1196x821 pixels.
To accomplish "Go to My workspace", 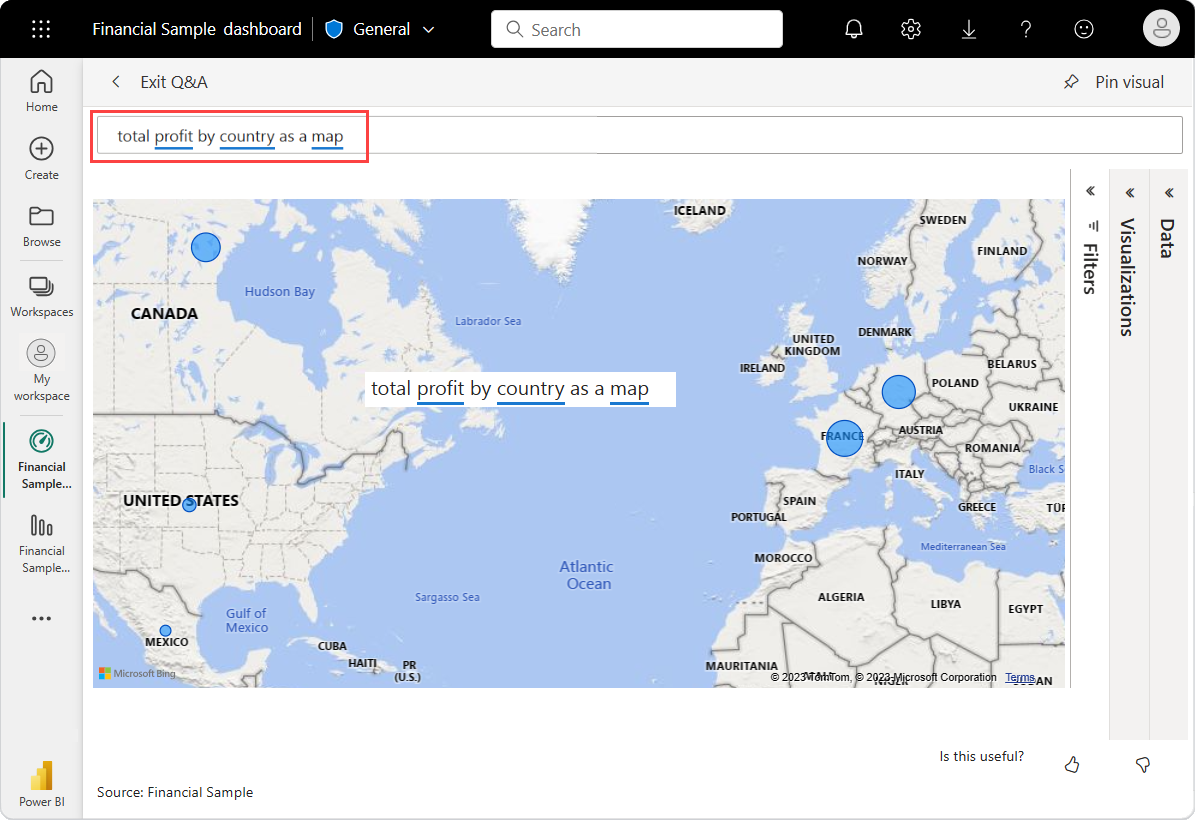I will 41,368.
